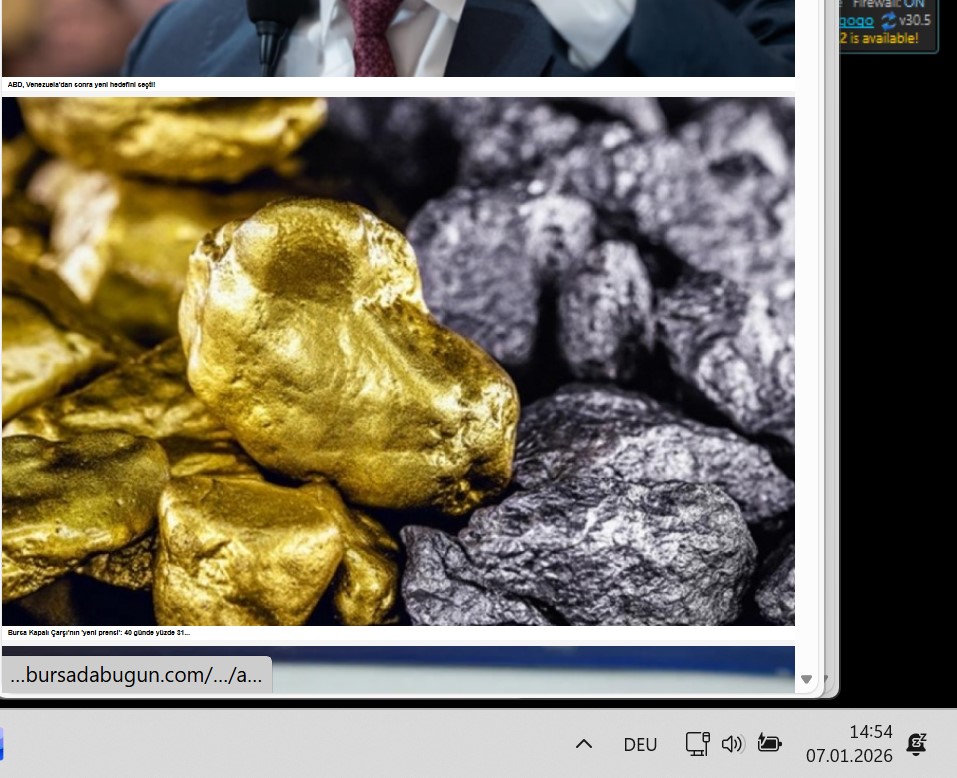Viewport: 957px width, 778px height.
Task: Open the do-not-disturb notification bell
Action: tap(915, 743)
